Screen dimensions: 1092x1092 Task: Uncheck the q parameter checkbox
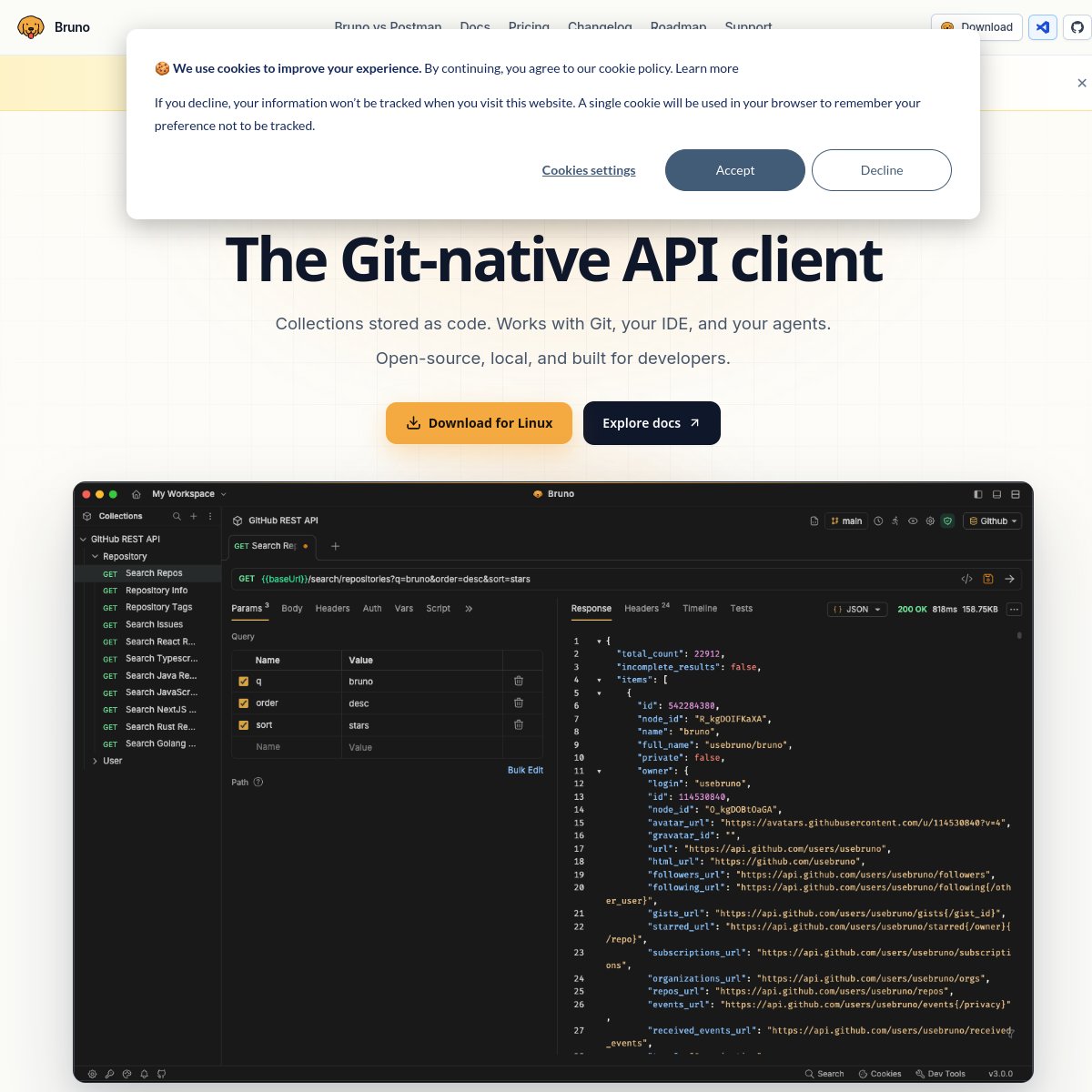coord(243,682)
